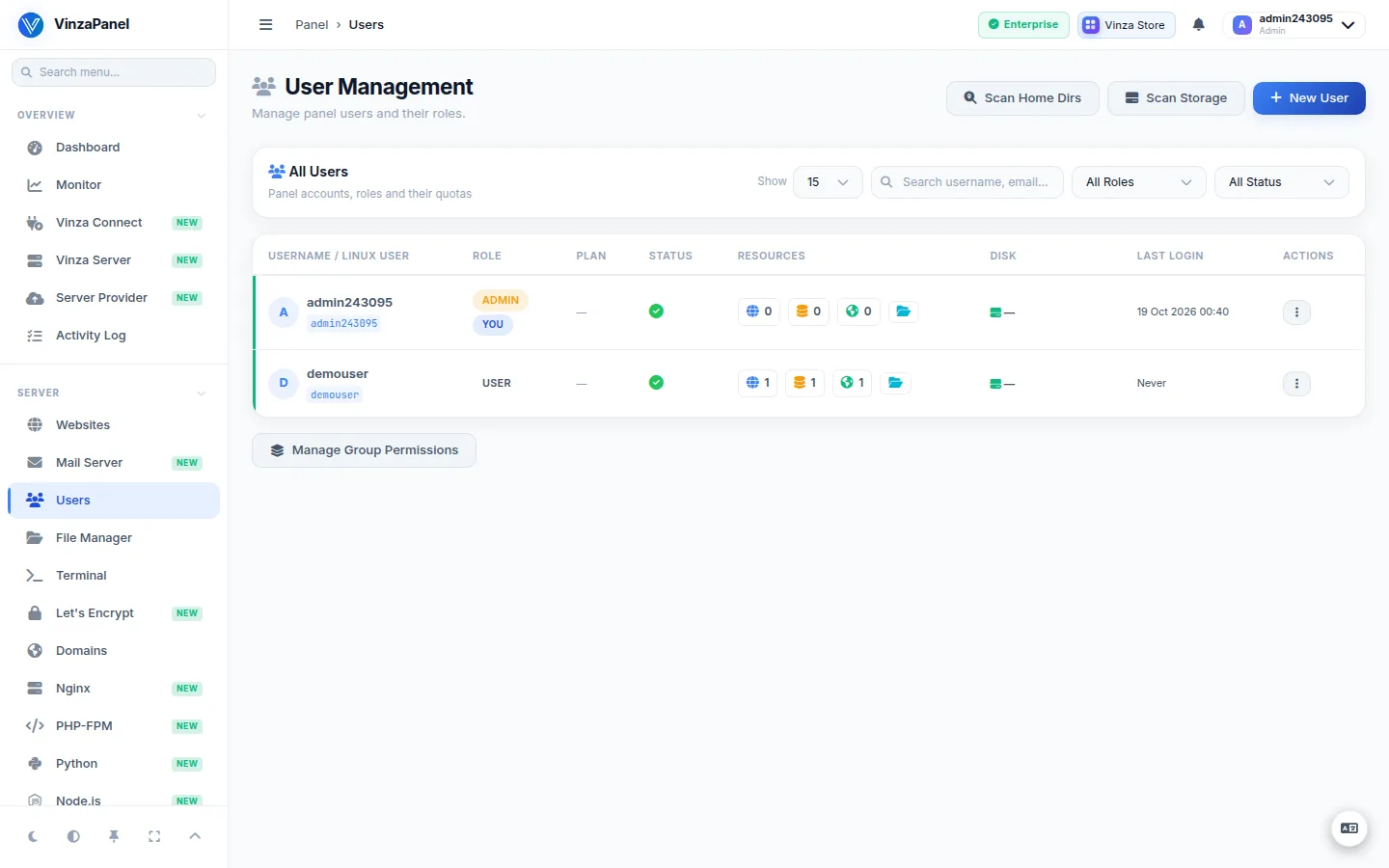Create a New User
This screenshot has width=1389, height=868.
tap(1309, 98)
